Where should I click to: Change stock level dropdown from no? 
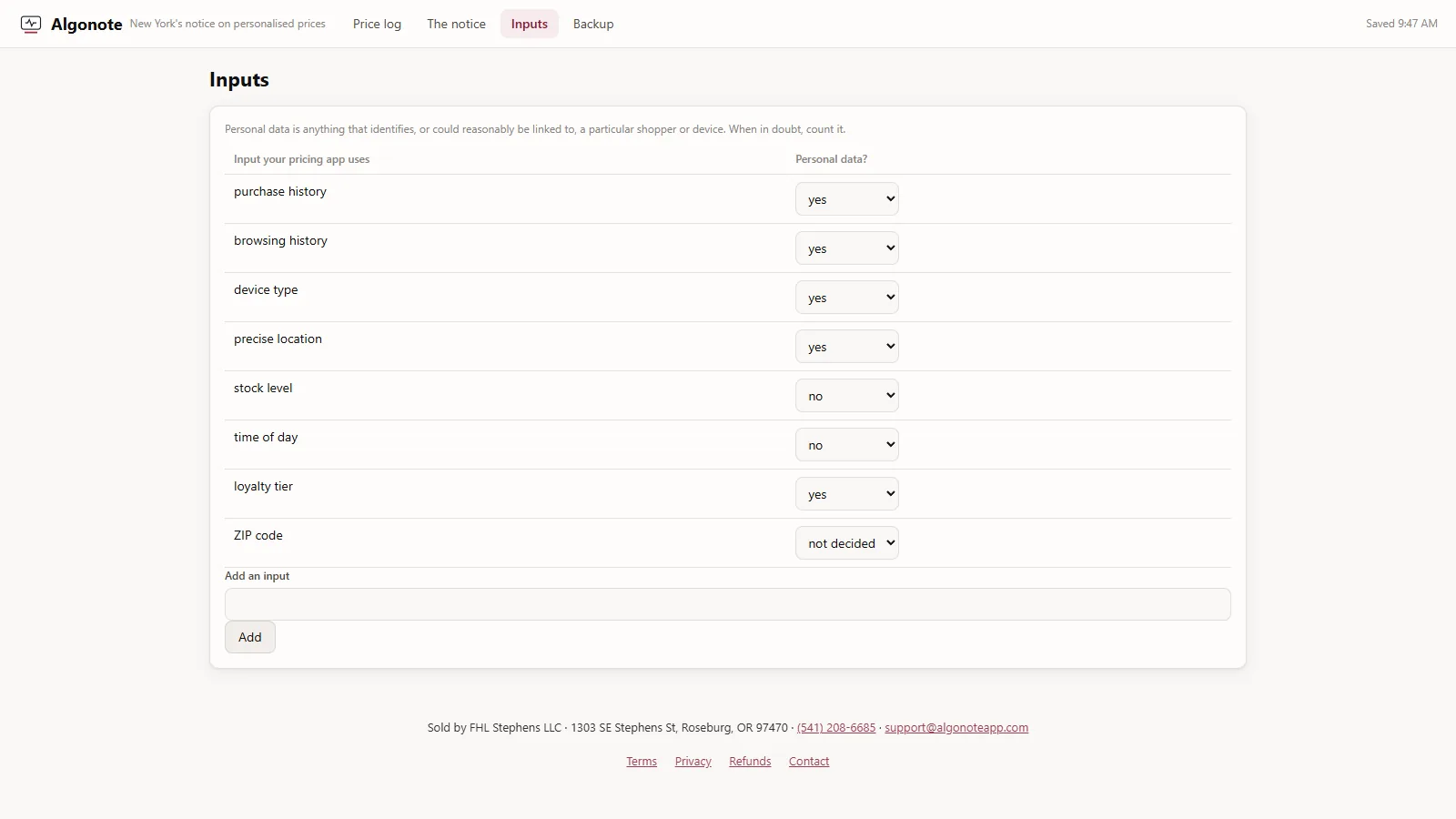(x=846, y=396)
